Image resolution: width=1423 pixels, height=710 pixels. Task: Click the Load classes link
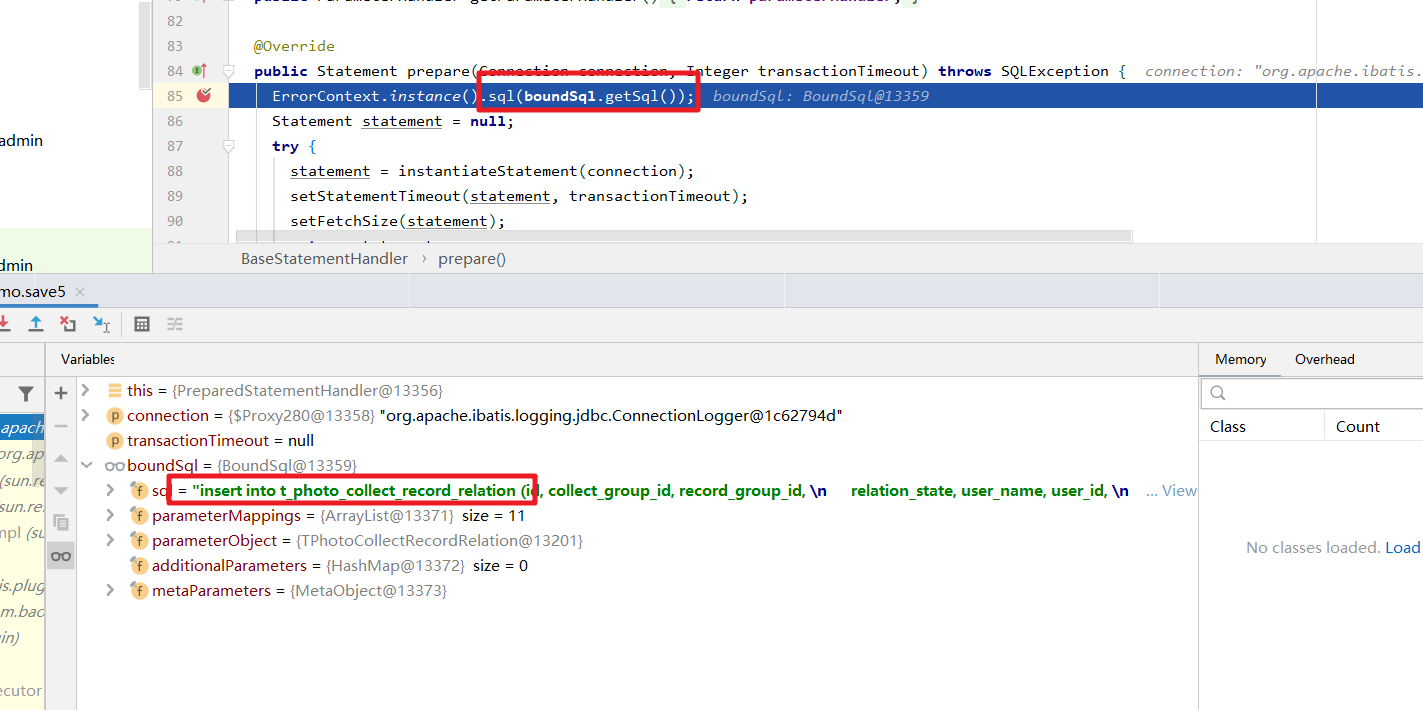(1402, 547)
